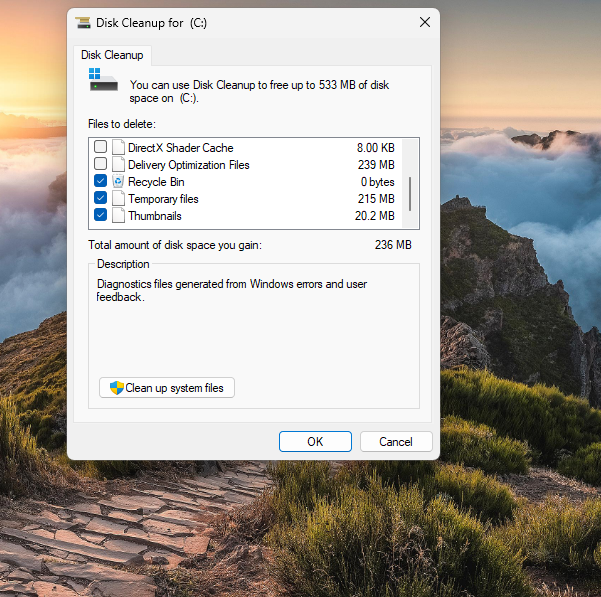Check the Delivery Optimization Files checkbox
Screen dimensions: 601x597
(x=100, y=165)
